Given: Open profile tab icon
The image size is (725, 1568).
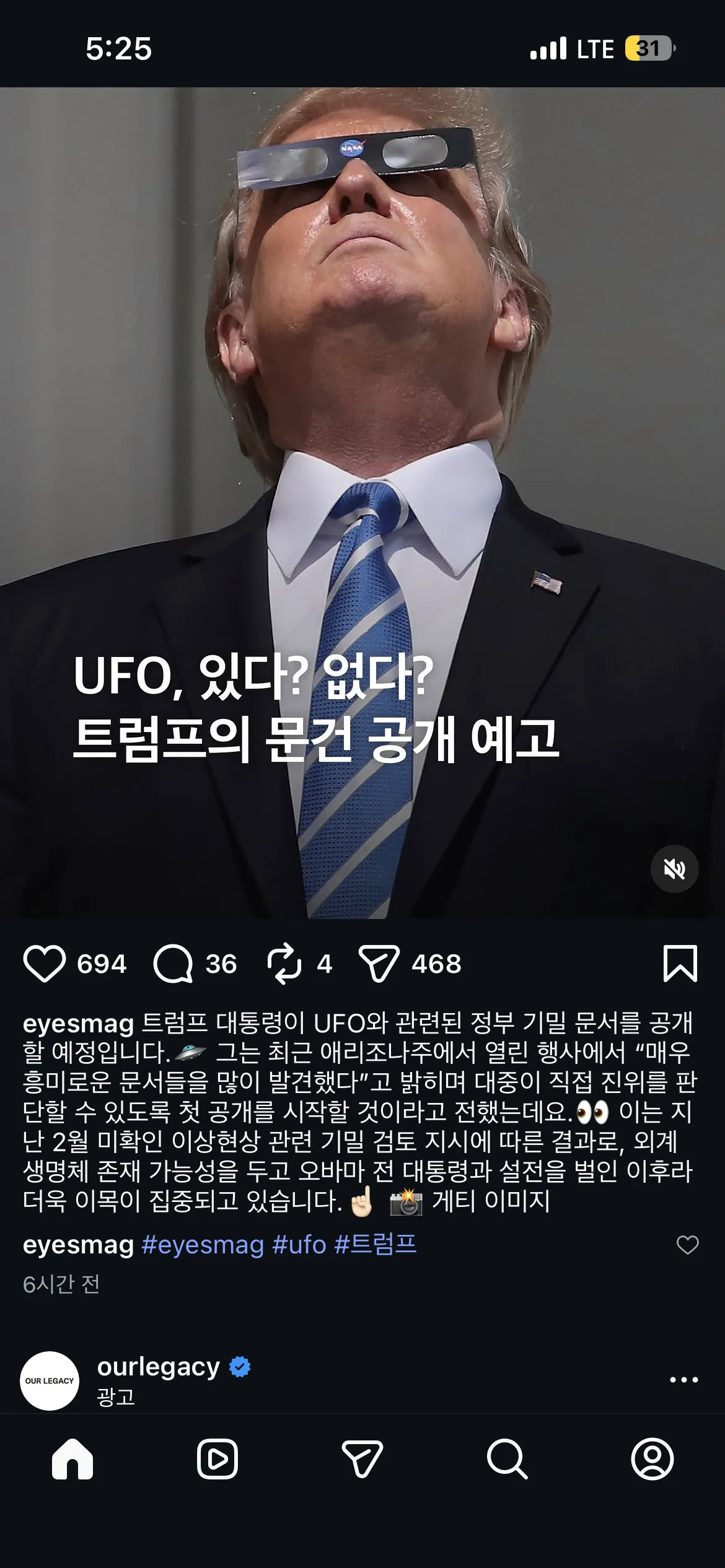Looking at the screenshot, I should (x=652, y=1459).
